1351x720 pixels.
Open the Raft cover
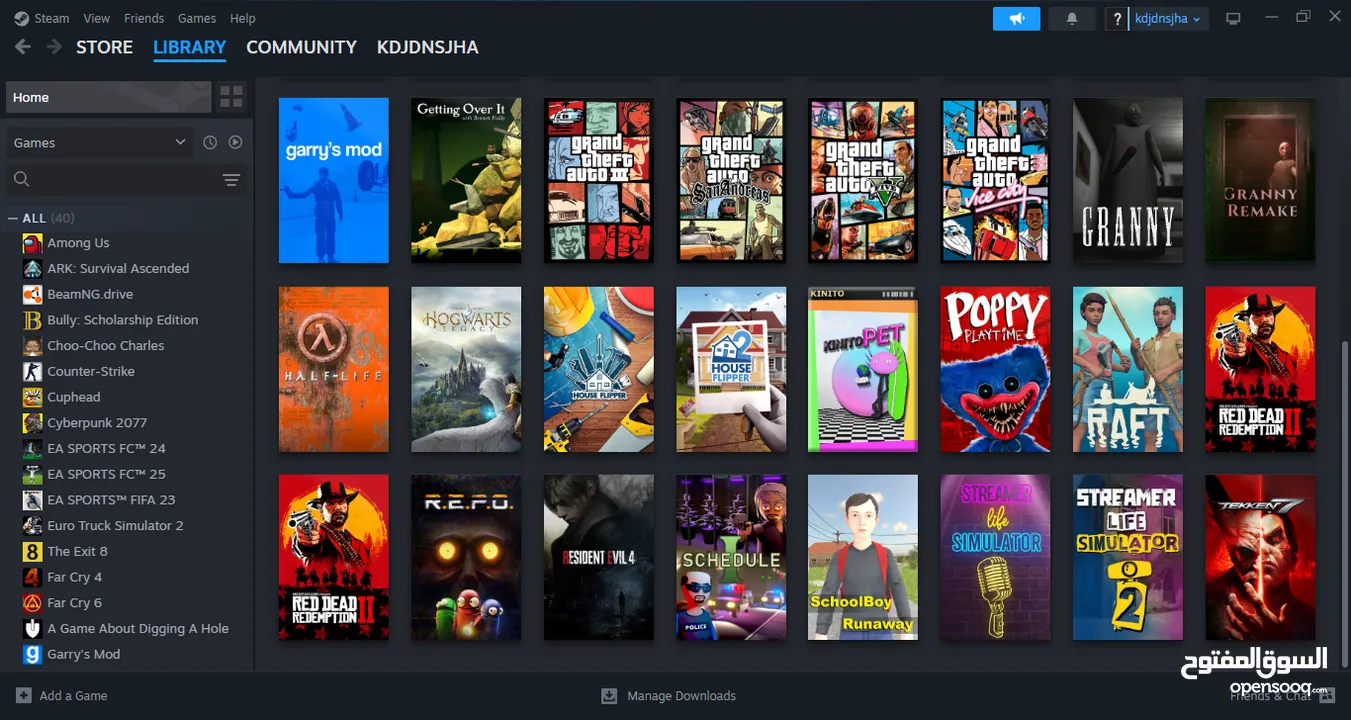[x=1128, y=369]
